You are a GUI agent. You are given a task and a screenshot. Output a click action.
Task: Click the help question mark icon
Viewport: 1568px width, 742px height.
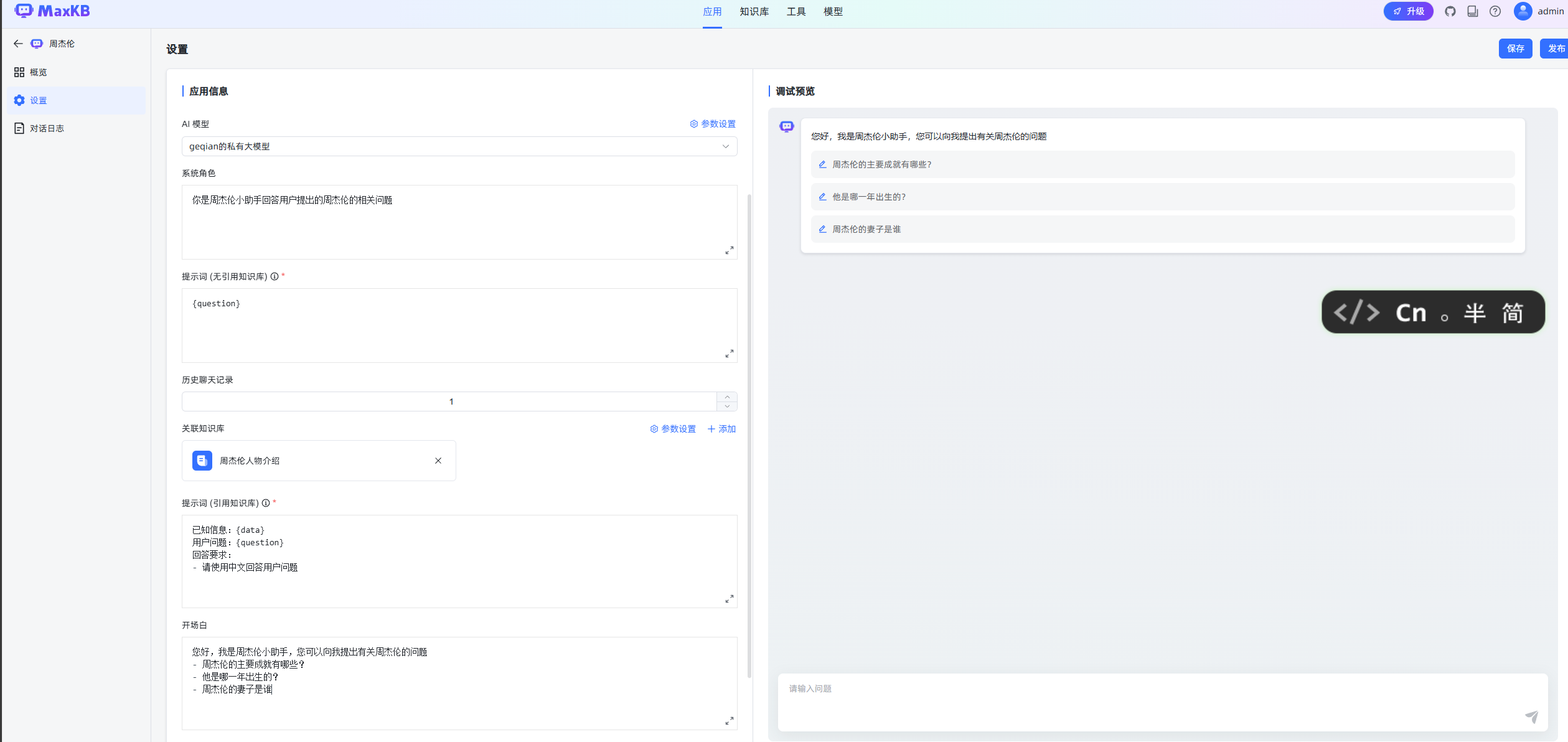click(x=1495, y=11)
